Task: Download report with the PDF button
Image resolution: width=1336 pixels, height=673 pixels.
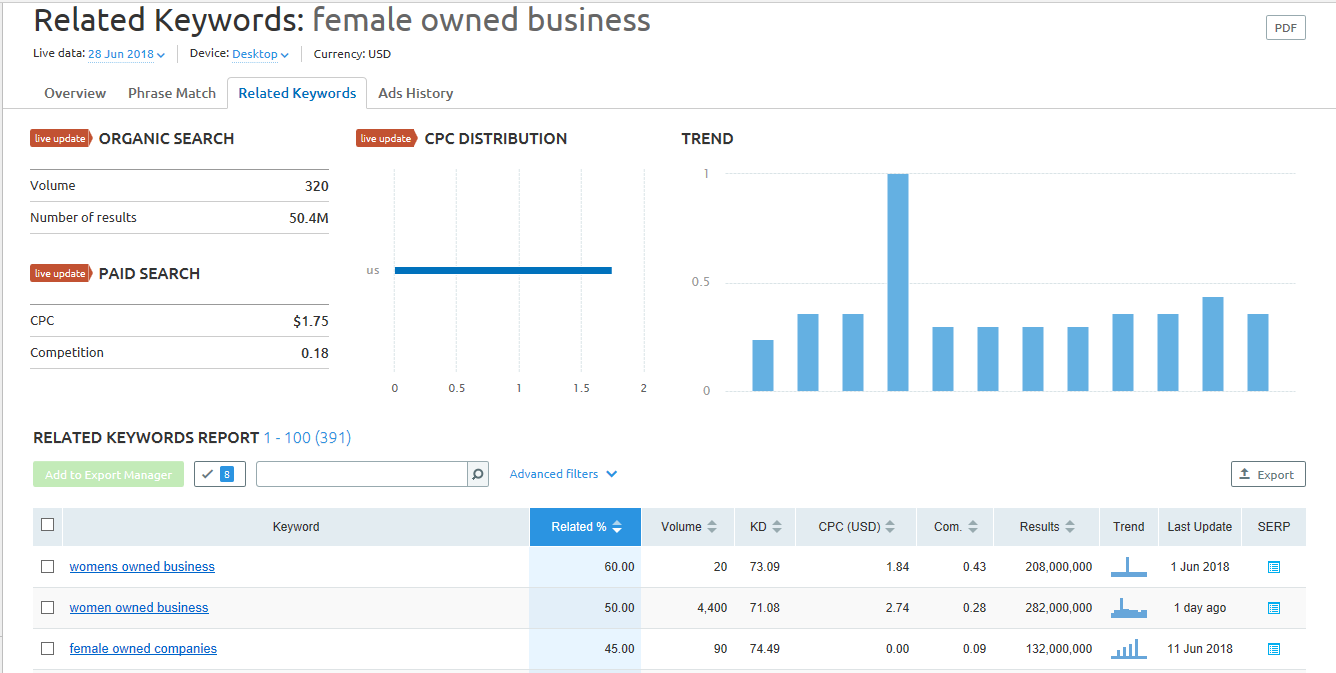Action: pos(1285,28)
